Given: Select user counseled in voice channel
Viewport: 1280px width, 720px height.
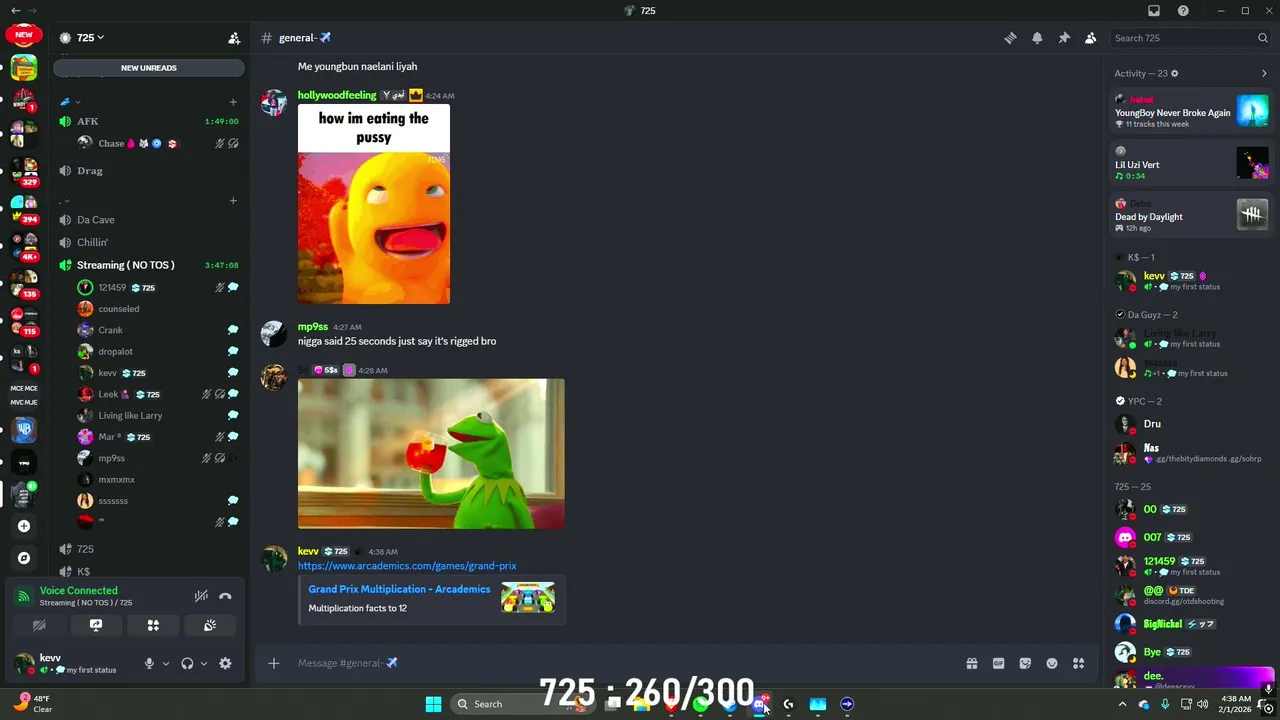Looking at the screenshot, I should pos(158,309).
